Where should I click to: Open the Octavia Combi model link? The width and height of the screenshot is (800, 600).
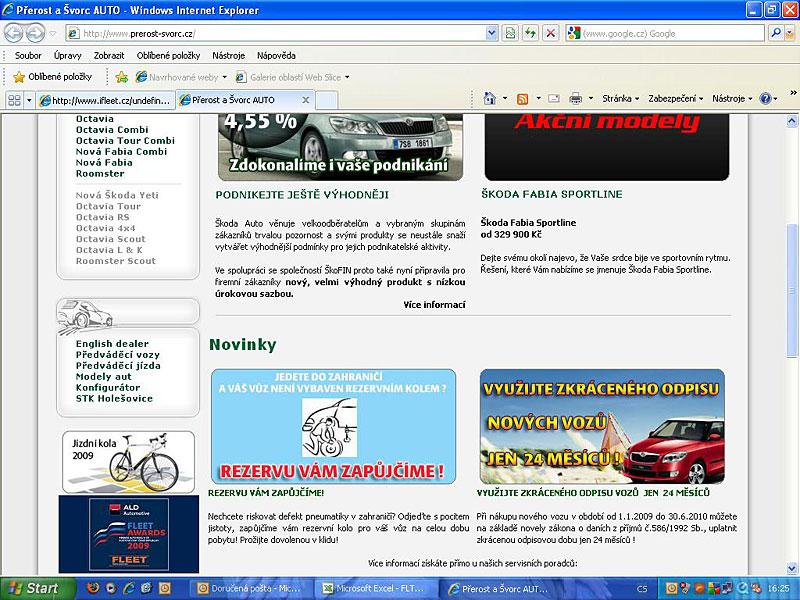(112, 130)
